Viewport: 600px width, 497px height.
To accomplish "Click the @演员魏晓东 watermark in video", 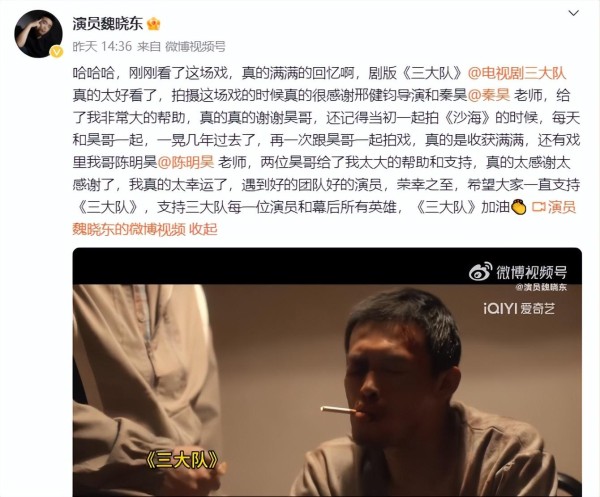I will tap(540, 287).
